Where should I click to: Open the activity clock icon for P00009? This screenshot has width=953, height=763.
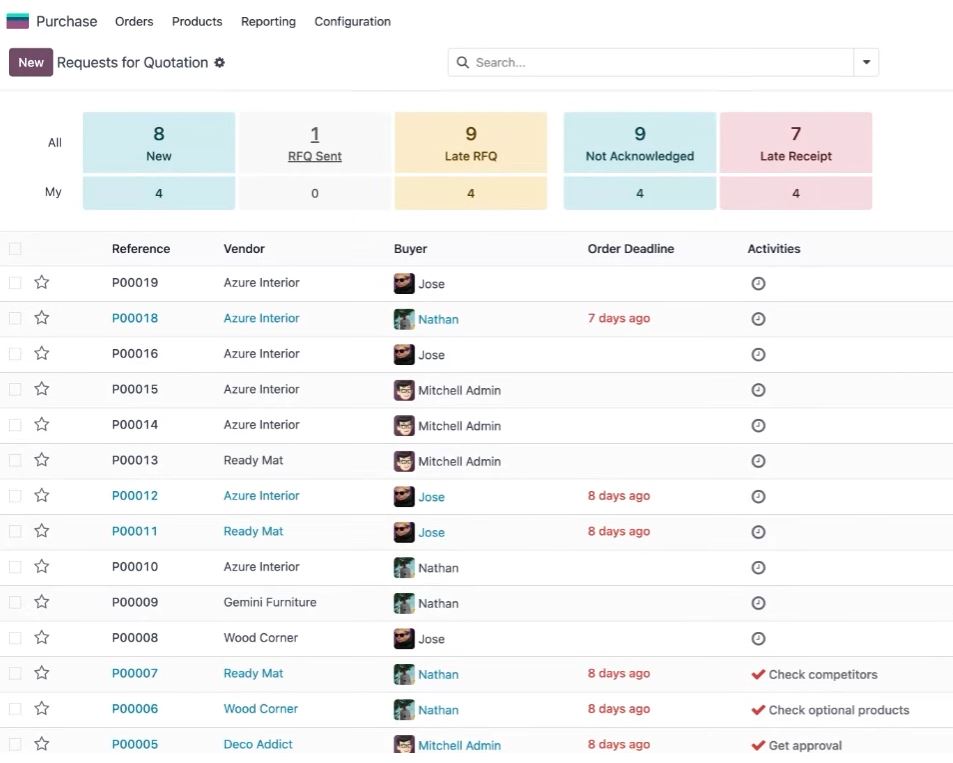[x=758, y=603]
